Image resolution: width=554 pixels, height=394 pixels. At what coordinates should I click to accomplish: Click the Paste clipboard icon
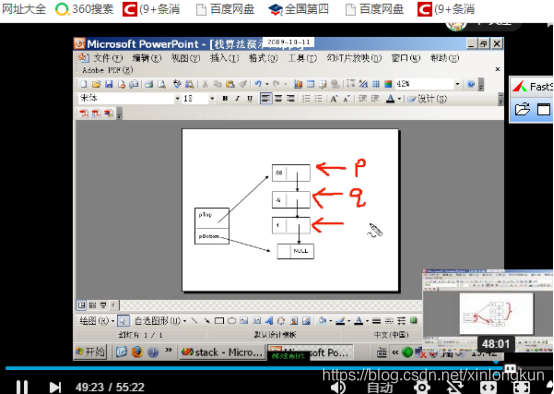pos(230,84)
